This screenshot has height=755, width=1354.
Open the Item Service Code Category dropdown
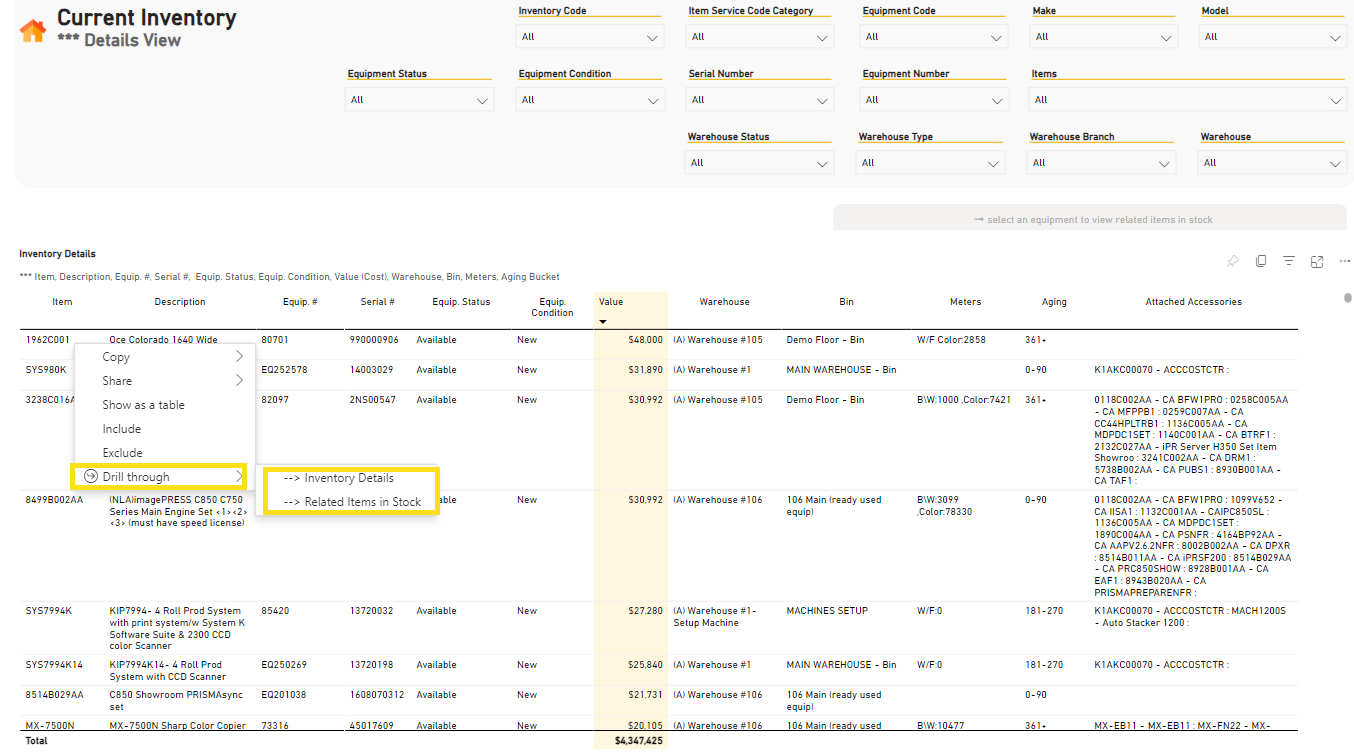[x=760, y=37]
